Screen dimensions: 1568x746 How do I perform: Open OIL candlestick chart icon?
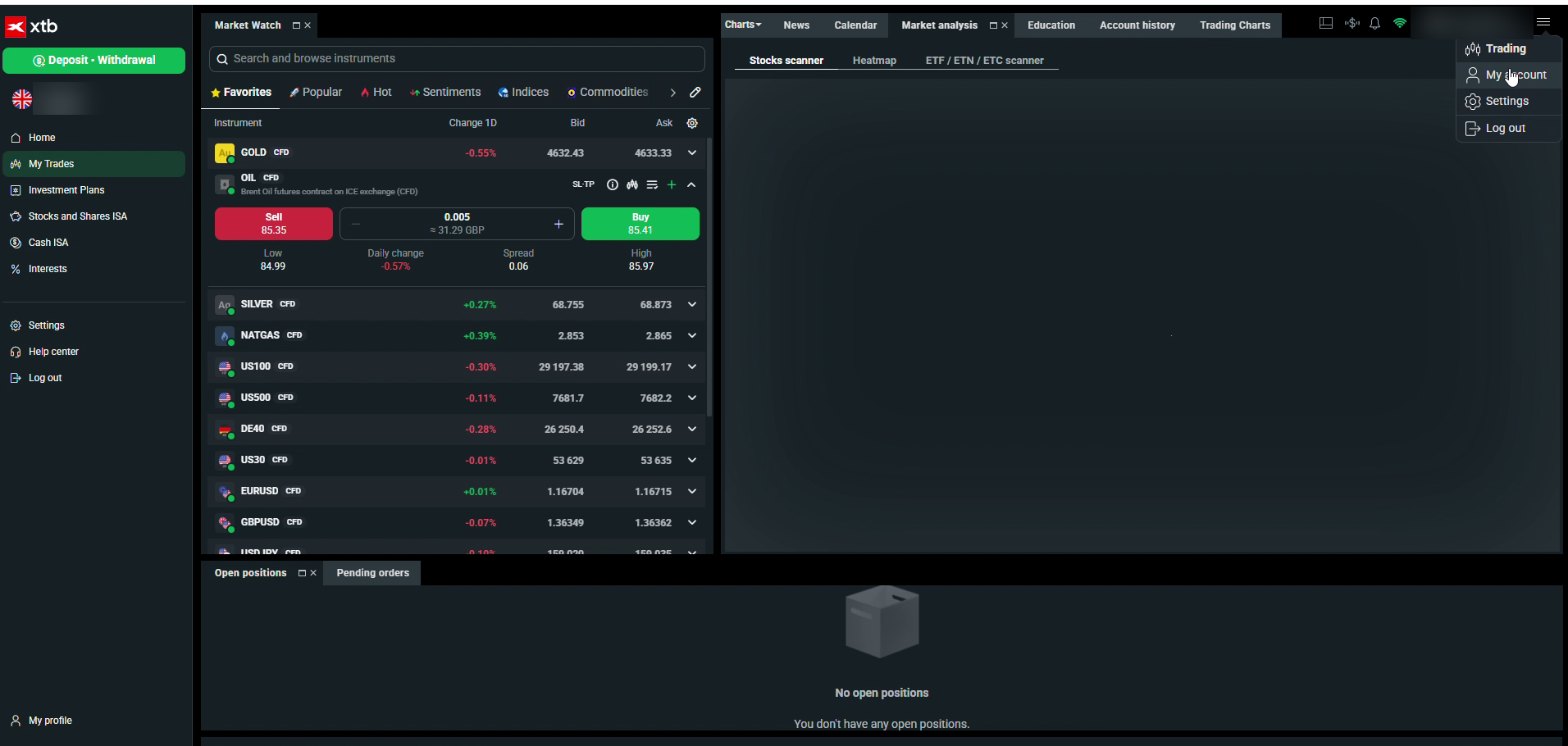pos(632,185)
